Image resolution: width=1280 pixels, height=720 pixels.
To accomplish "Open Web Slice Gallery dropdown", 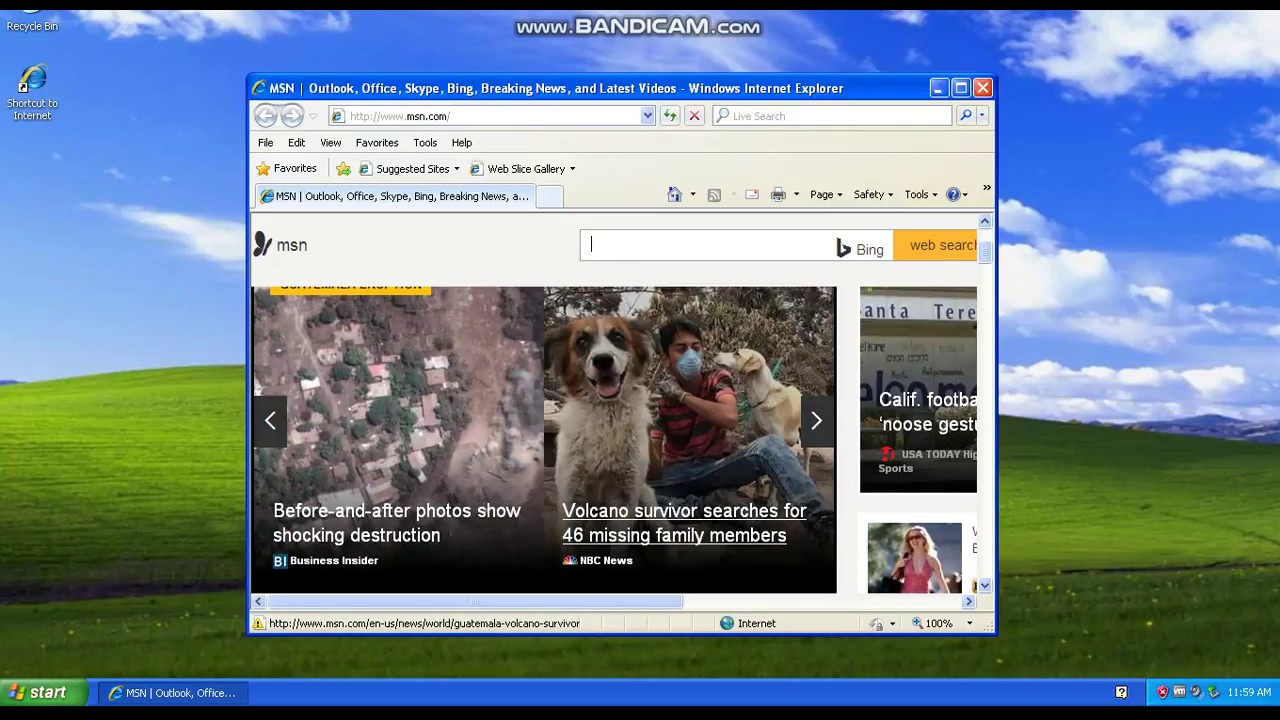I will [522, 169].
